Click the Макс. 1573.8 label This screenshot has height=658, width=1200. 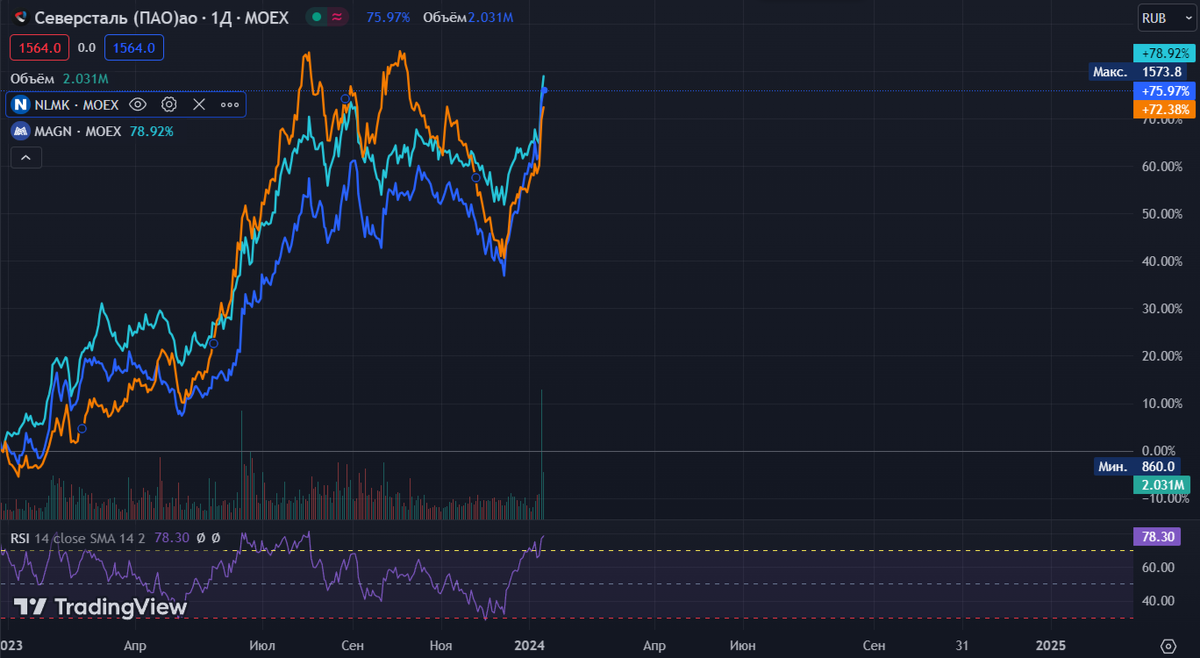pos(1137,72)
